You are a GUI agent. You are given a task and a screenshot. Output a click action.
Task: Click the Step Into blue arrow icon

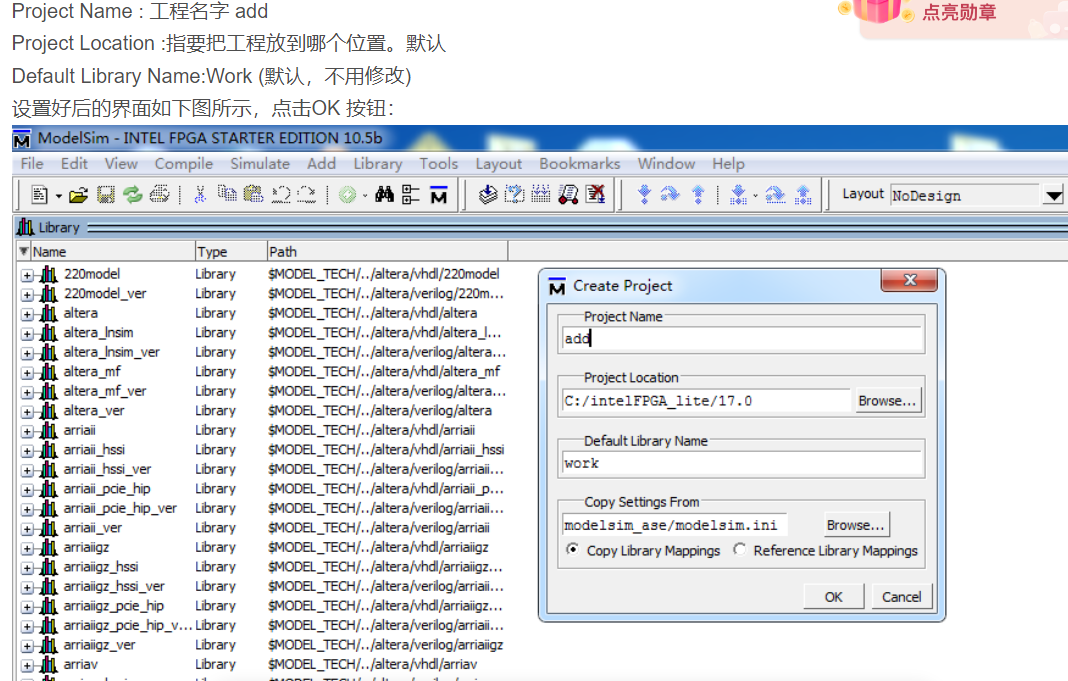pos(644,195)
